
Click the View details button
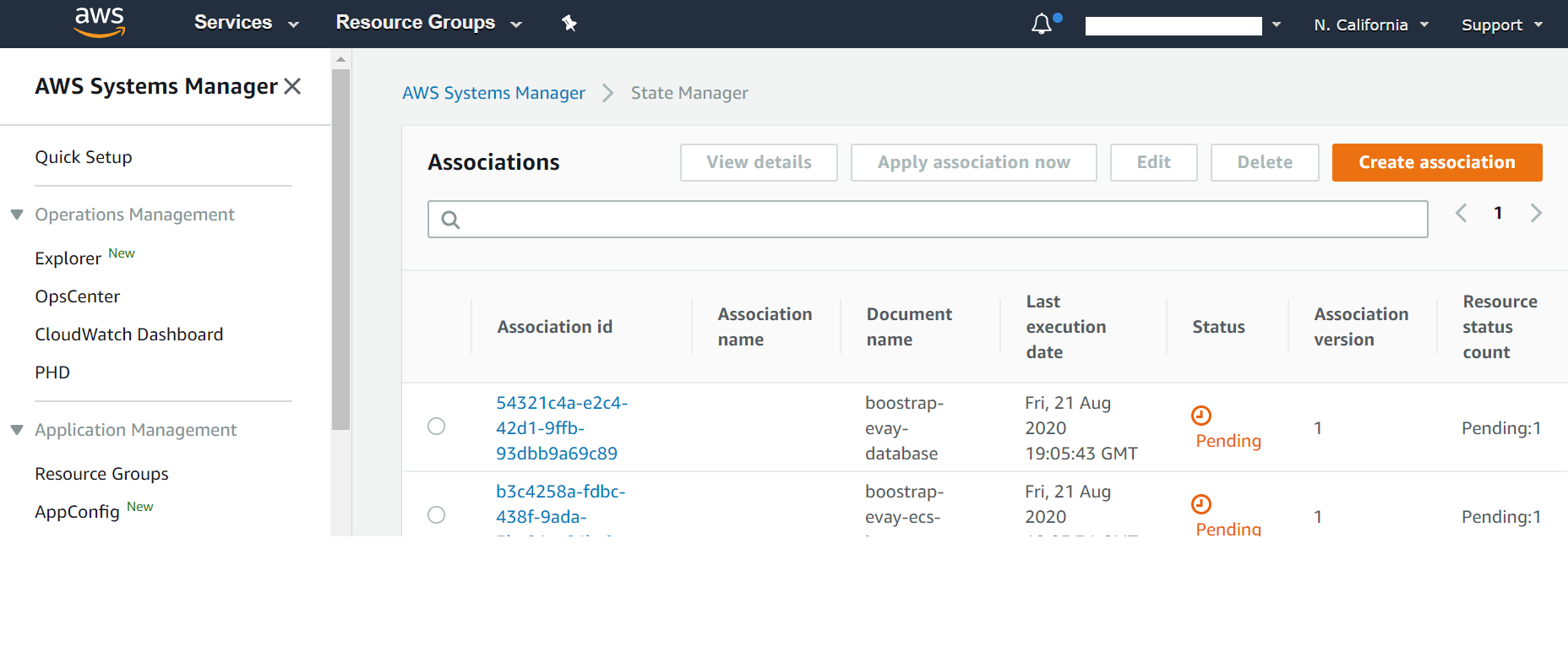[x=759, y=162]
